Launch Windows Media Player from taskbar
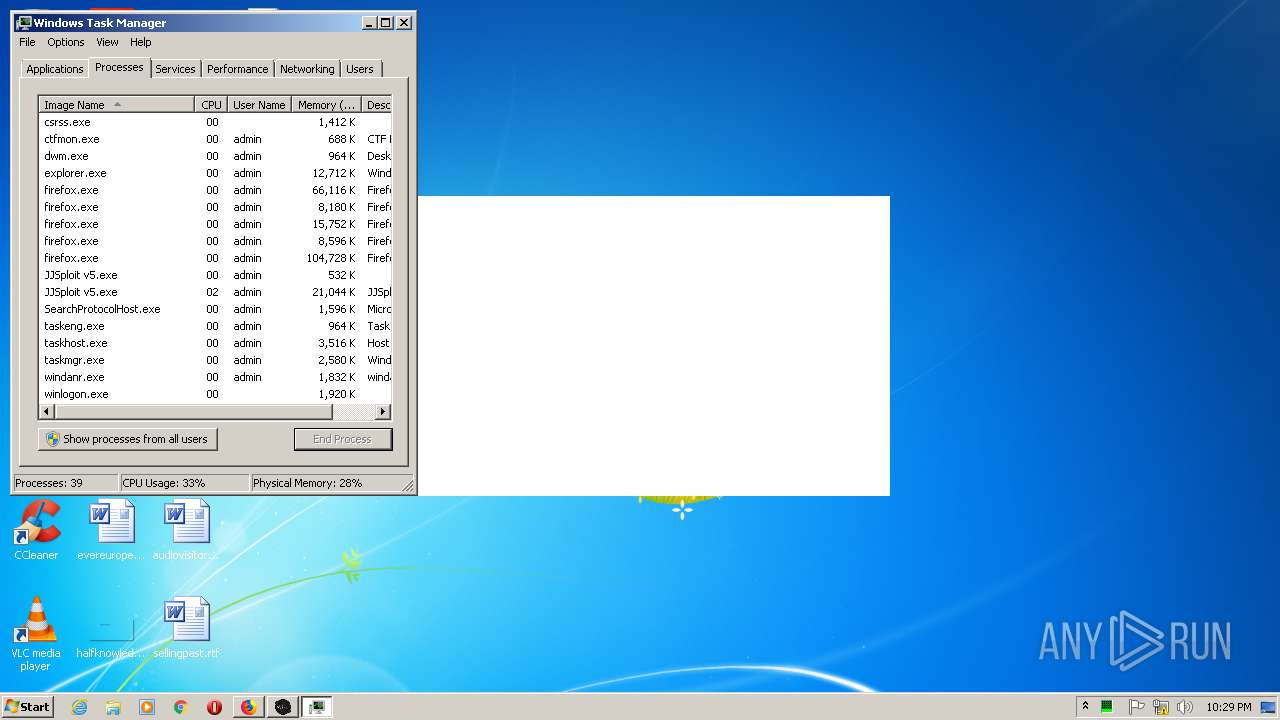The width and height of the screenshot is (1280, 720). (x=147, y=707)
